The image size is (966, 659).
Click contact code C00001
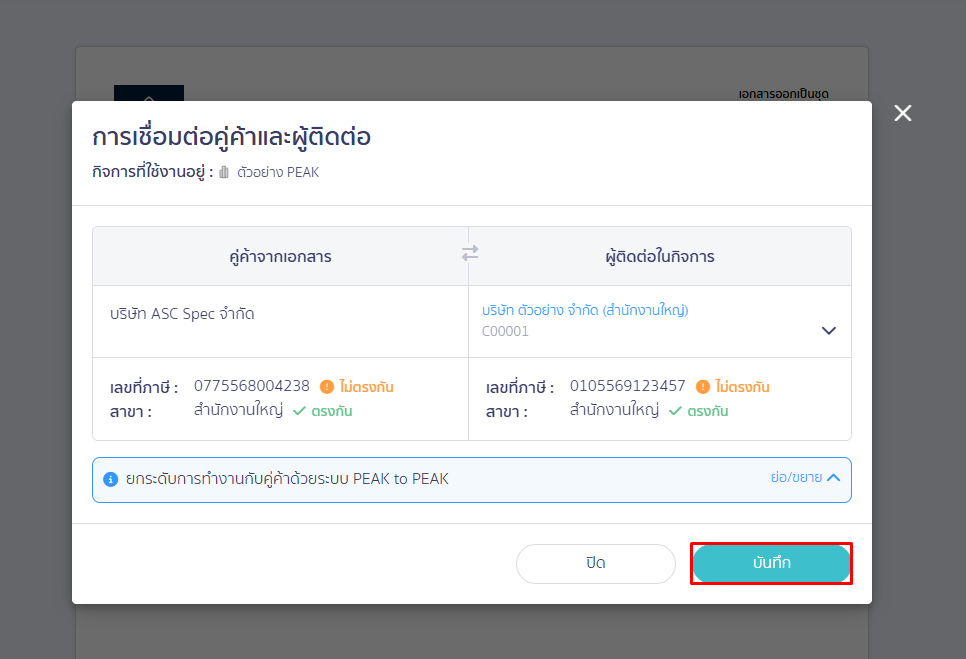pos(505,331)
